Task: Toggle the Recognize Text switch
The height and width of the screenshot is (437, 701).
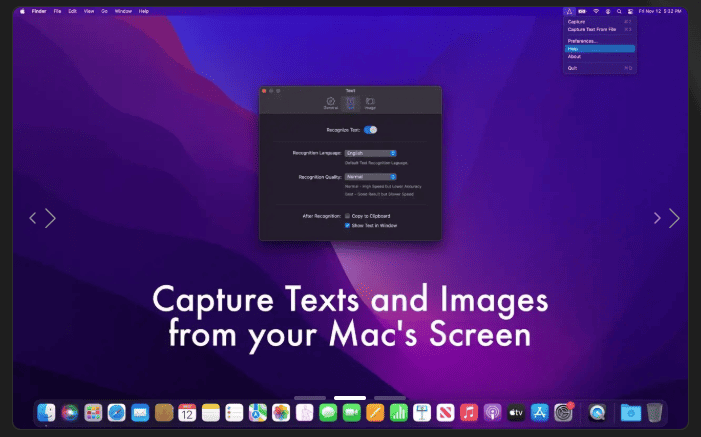Action: (x=370, y=130)
